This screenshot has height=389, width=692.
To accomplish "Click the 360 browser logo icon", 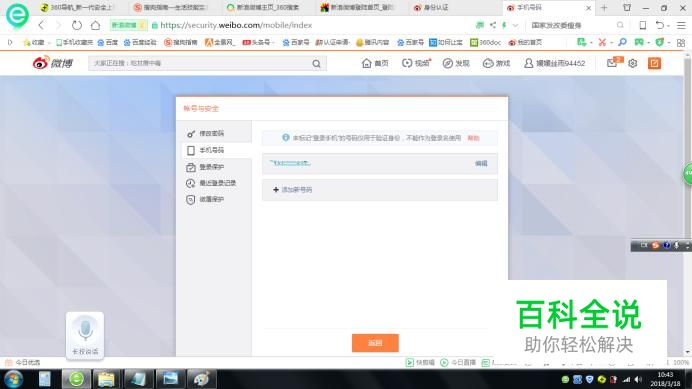I will (17, 15).
